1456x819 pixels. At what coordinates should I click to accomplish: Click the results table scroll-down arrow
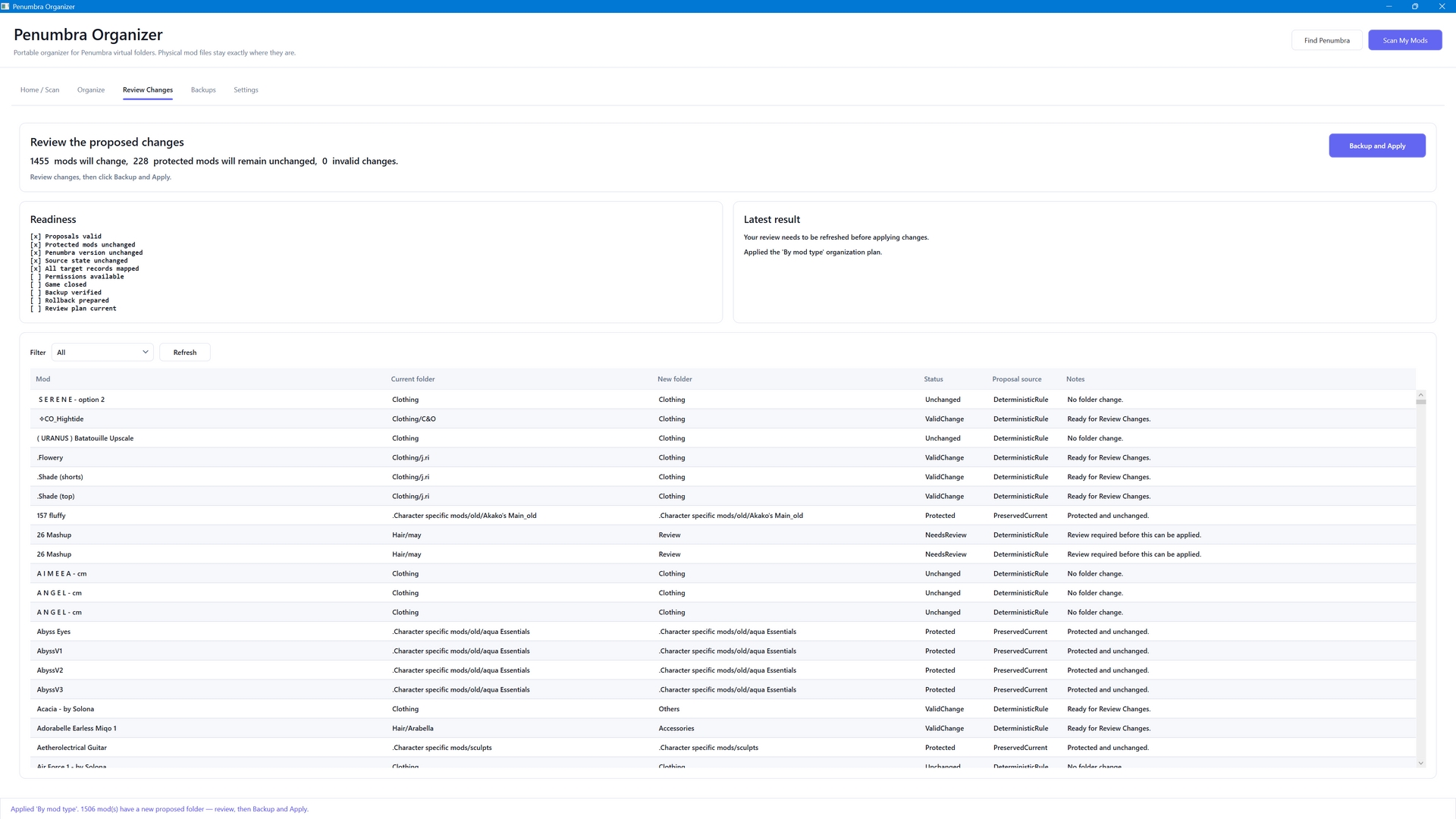(1420, 763)
